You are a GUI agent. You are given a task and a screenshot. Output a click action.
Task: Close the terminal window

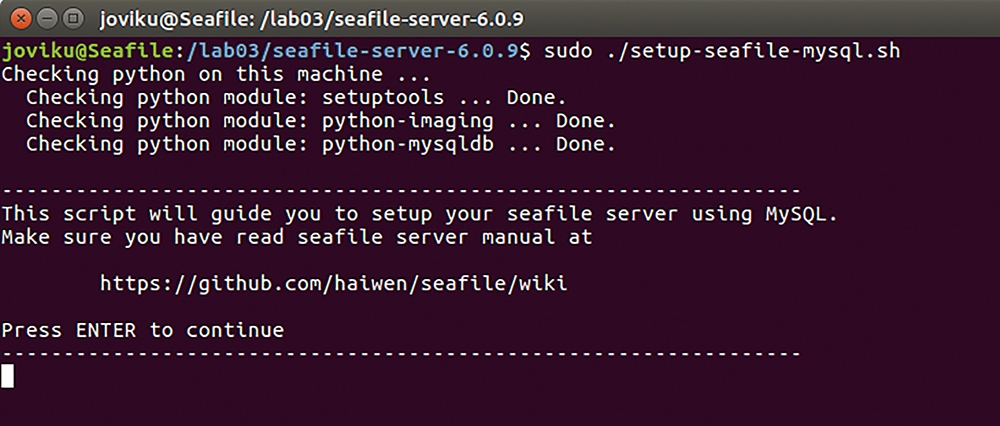22,18
